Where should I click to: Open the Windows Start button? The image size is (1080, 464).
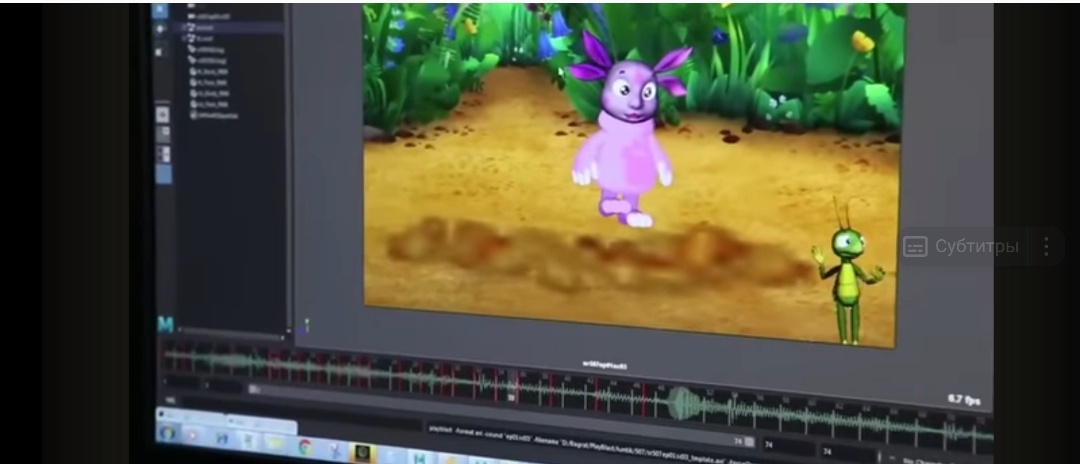168,433
